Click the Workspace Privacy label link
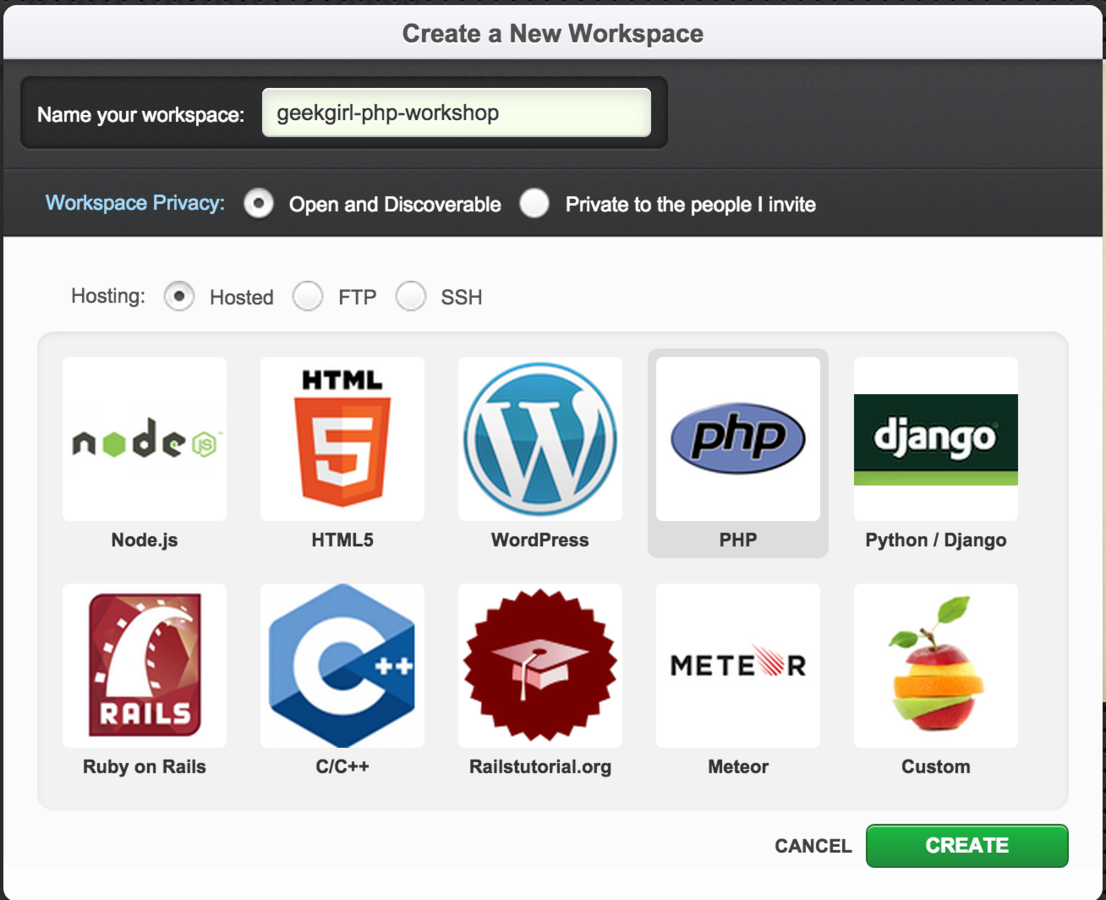Viewport: 1106px width, 900px height. tap(135, 203)
